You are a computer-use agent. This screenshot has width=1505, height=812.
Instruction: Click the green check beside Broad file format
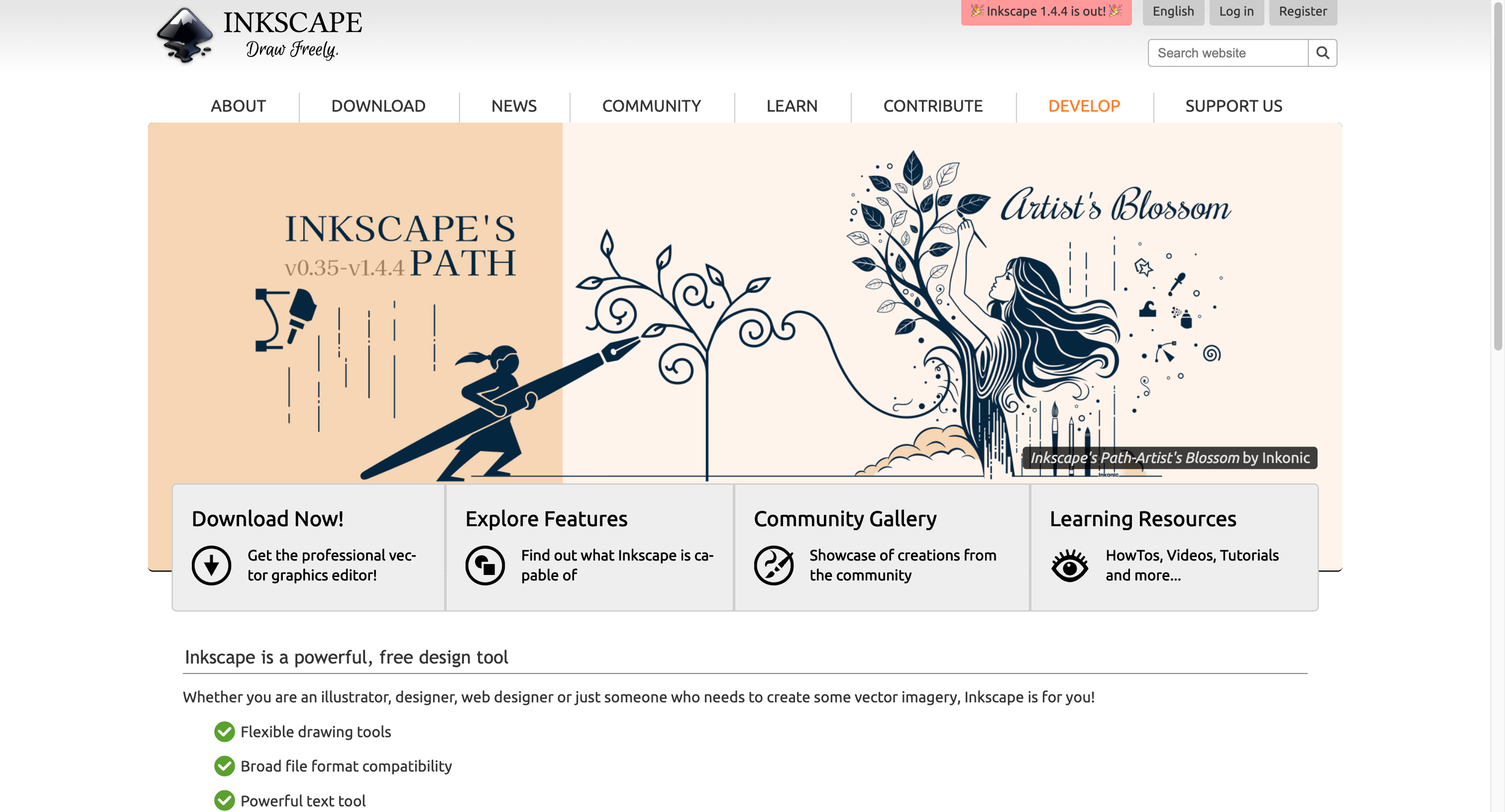(x=224, y=766)
